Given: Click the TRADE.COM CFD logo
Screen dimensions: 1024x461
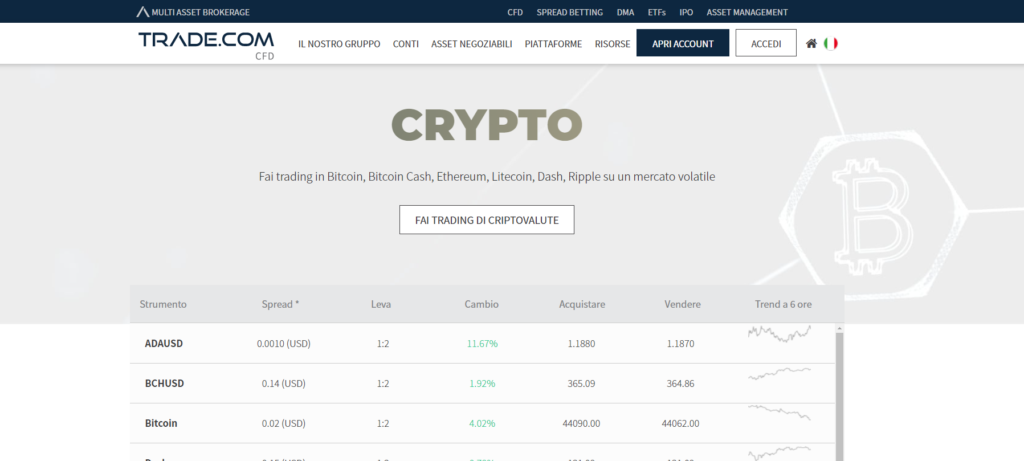Looking at the screenshot, I should click(x=206, y=45).
